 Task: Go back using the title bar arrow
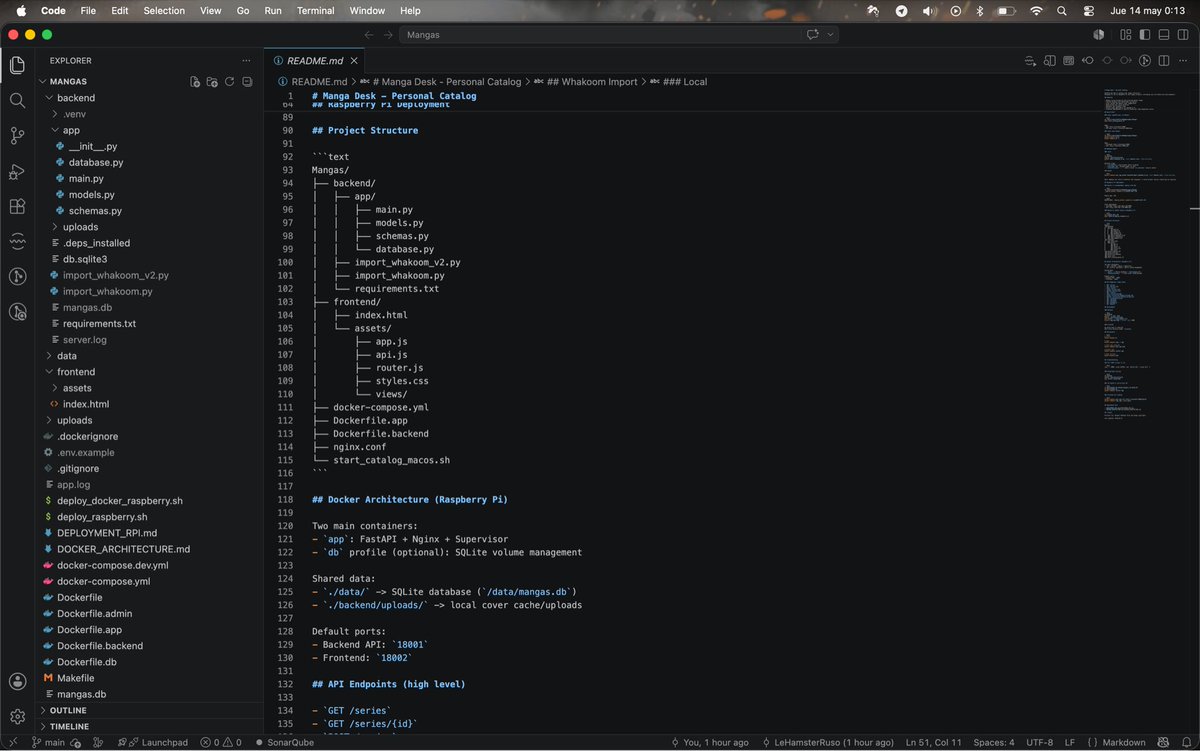pos(368,34)
